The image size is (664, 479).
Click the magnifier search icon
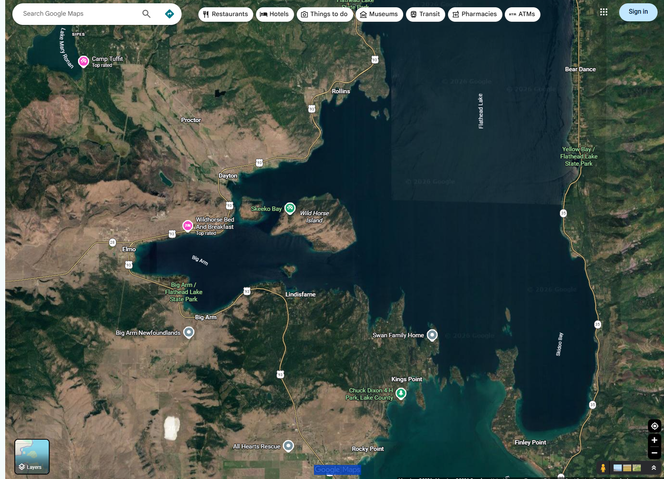[146, 14]
